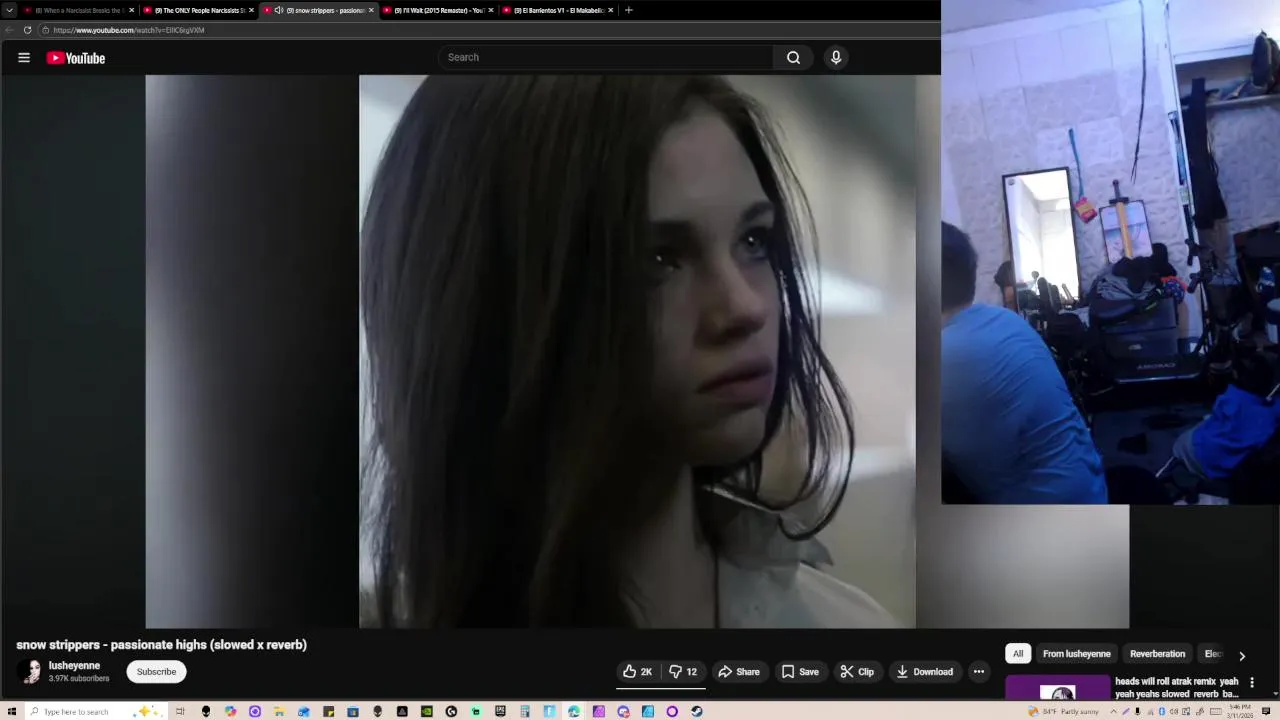Switch to 'The ONLY People Narcissists' tab

click(x=198, y=10)
